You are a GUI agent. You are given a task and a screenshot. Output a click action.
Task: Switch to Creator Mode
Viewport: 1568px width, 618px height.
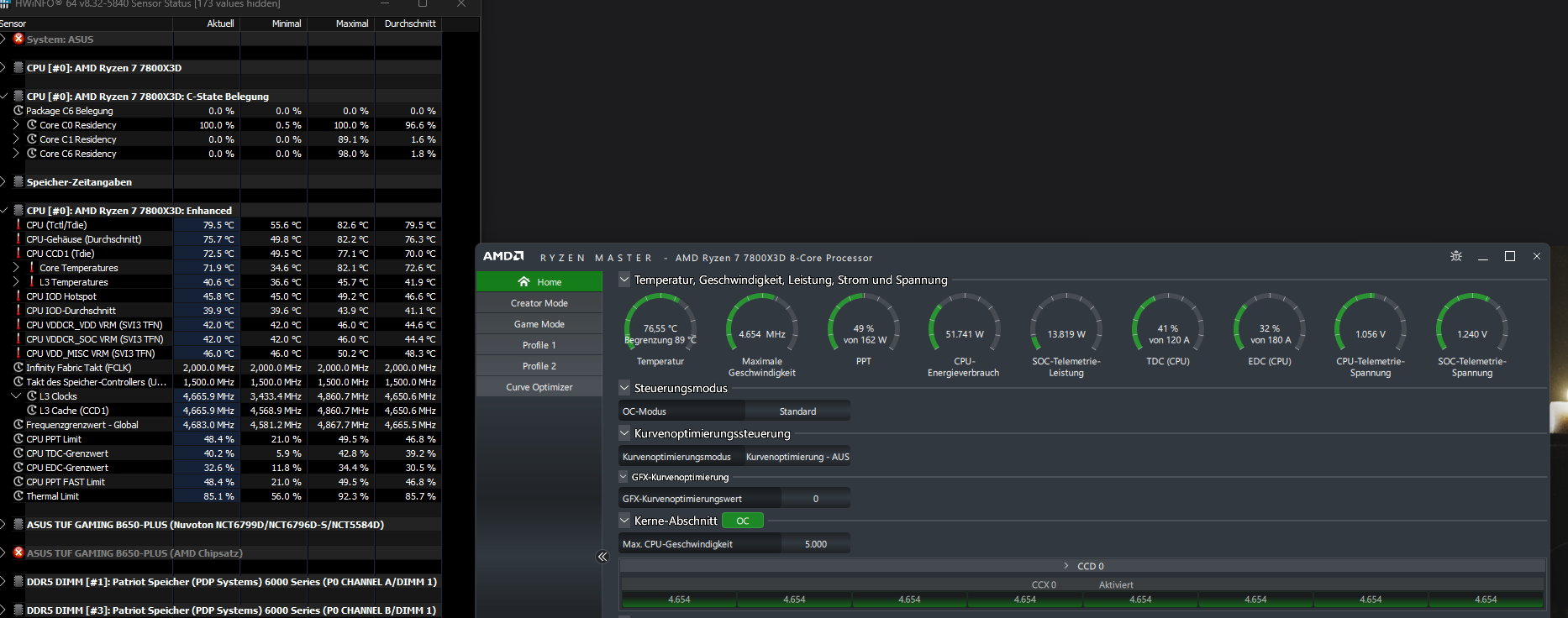click(539, 303)
